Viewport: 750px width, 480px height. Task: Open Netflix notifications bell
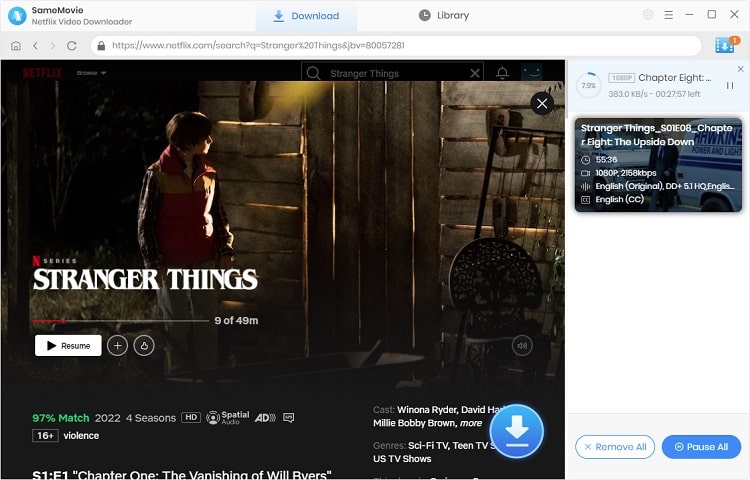(x=502, y=73)
